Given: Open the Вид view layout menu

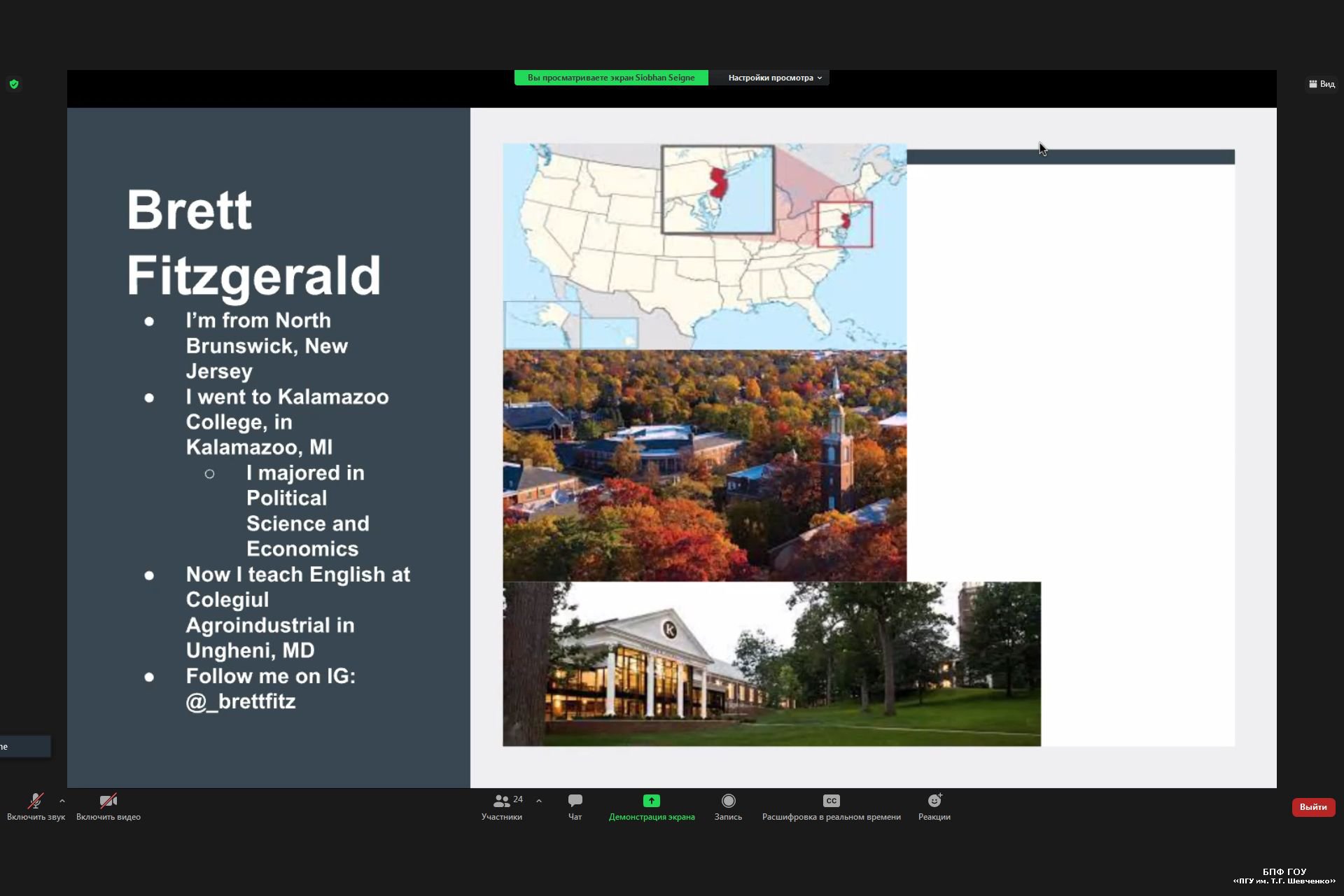Looking at the screenshot, I should (1322, 84).
